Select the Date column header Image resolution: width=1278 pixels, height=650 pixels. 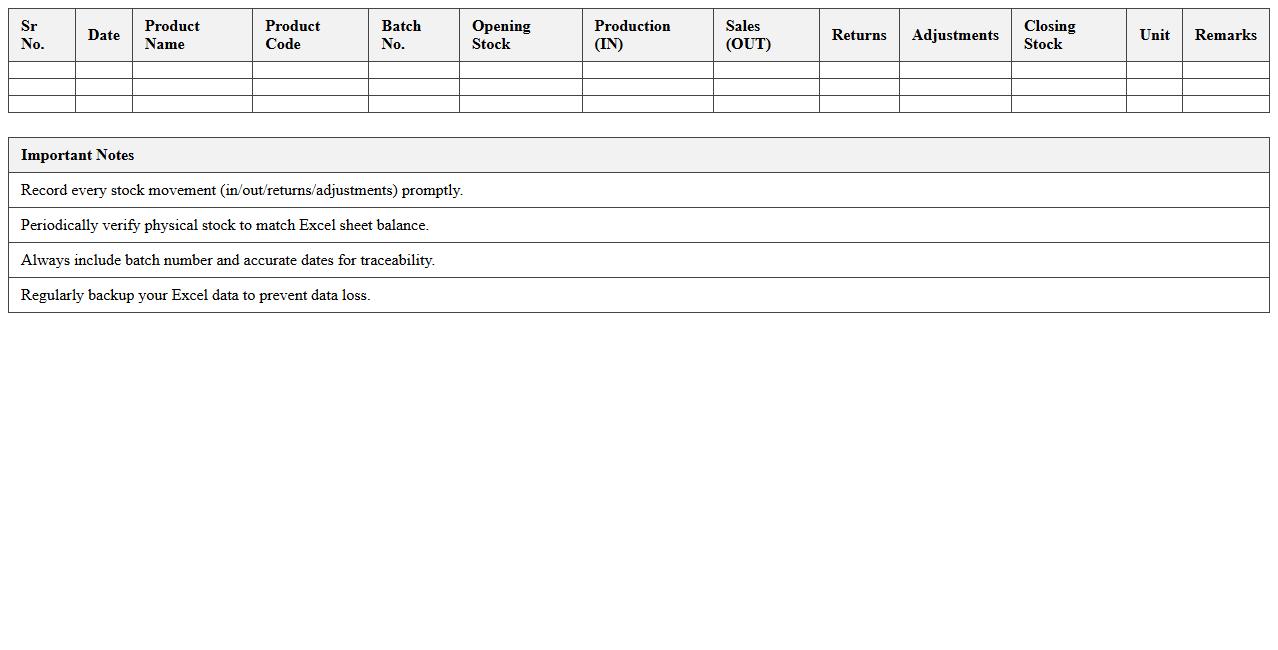point(103,35)
